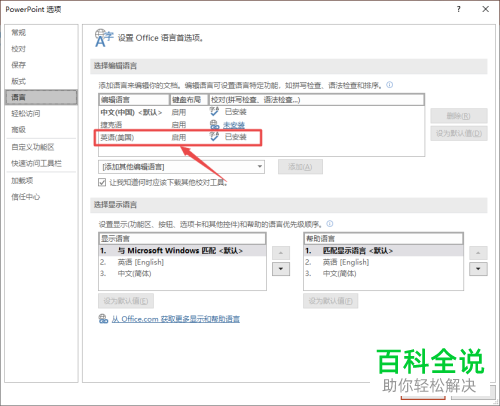Viewport: 500px width, 406px height.
Task: Open the 信任中心 options category
Action: 41,197
